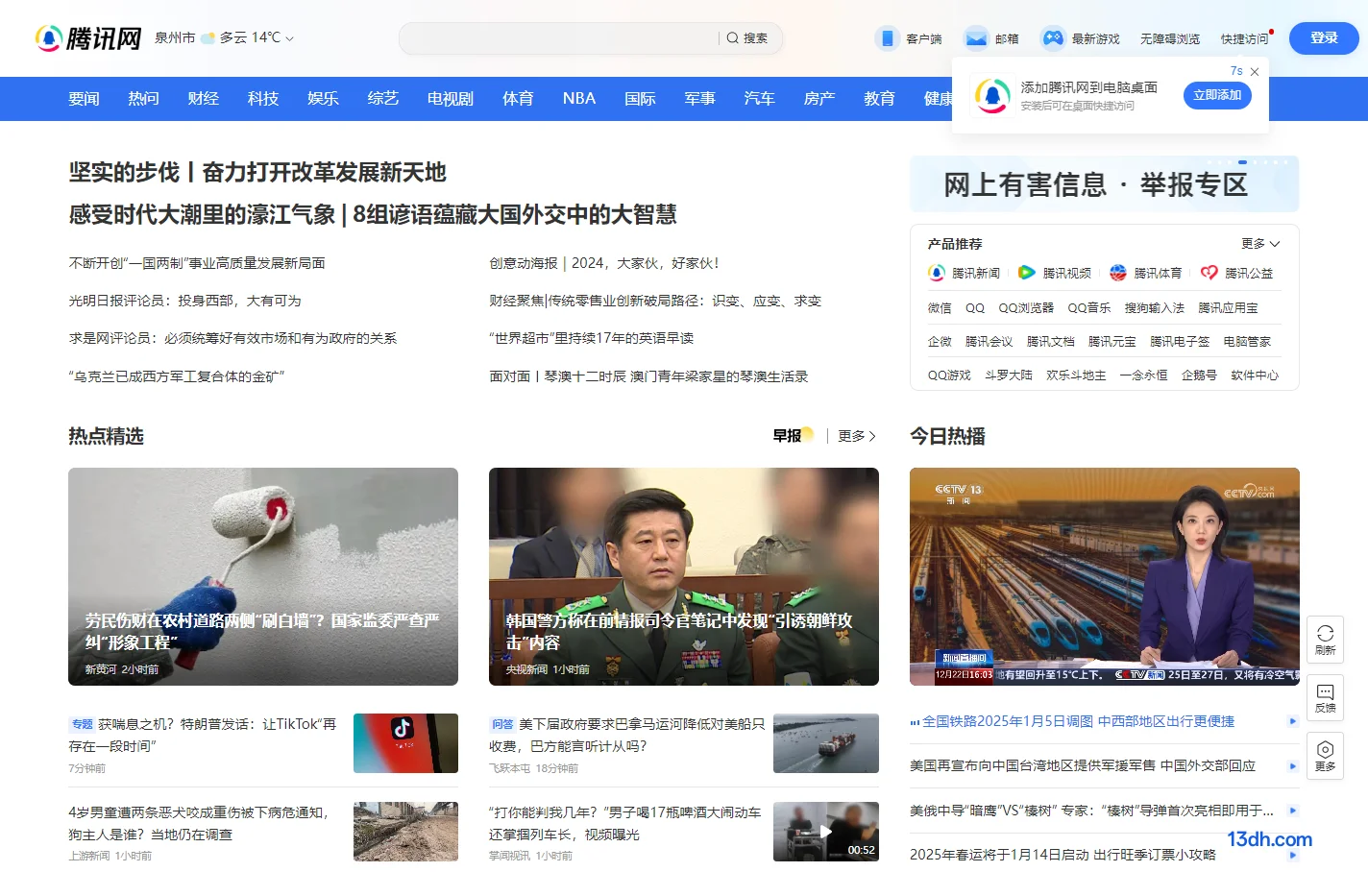Play icon beside 美国再宣布向中国台湾地区 story

point(1292,766)
